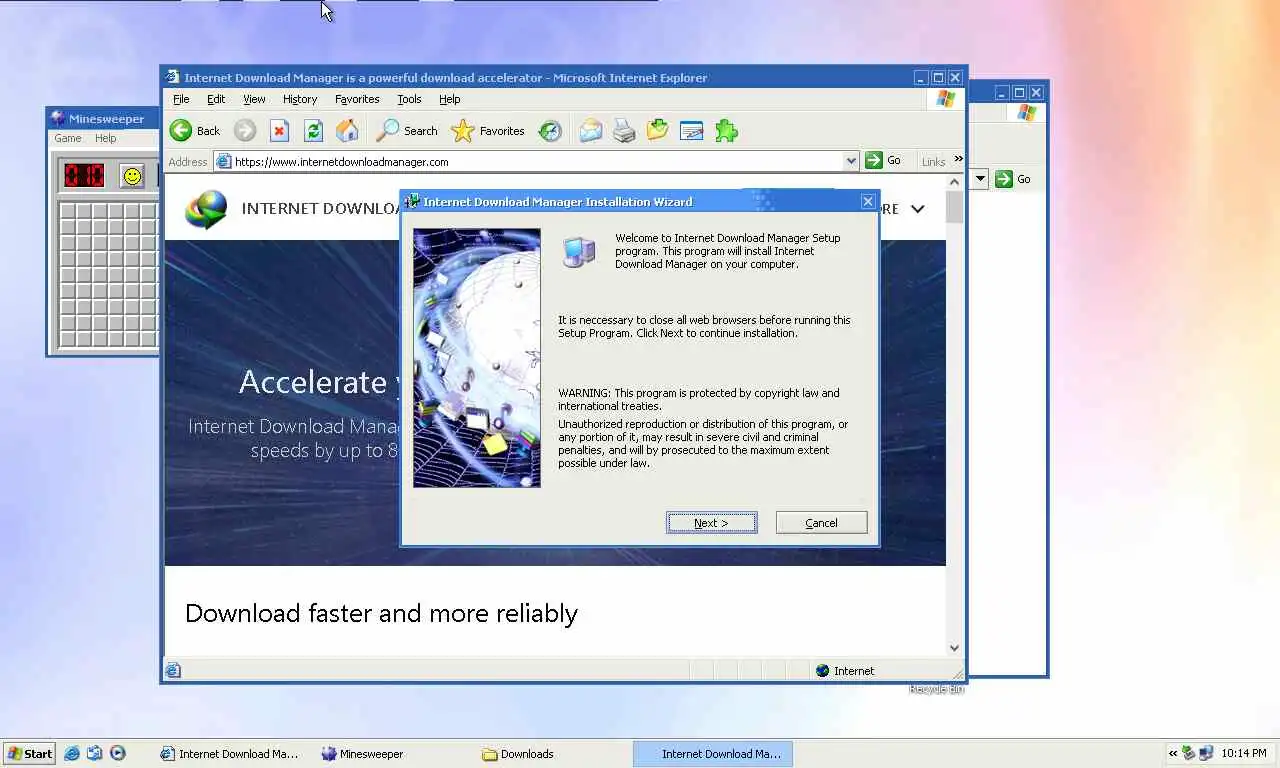This screenshot has width=1280, height=768.
Task: Click the green tray icon beside the tray arrow
Action: pos(1189,754)
